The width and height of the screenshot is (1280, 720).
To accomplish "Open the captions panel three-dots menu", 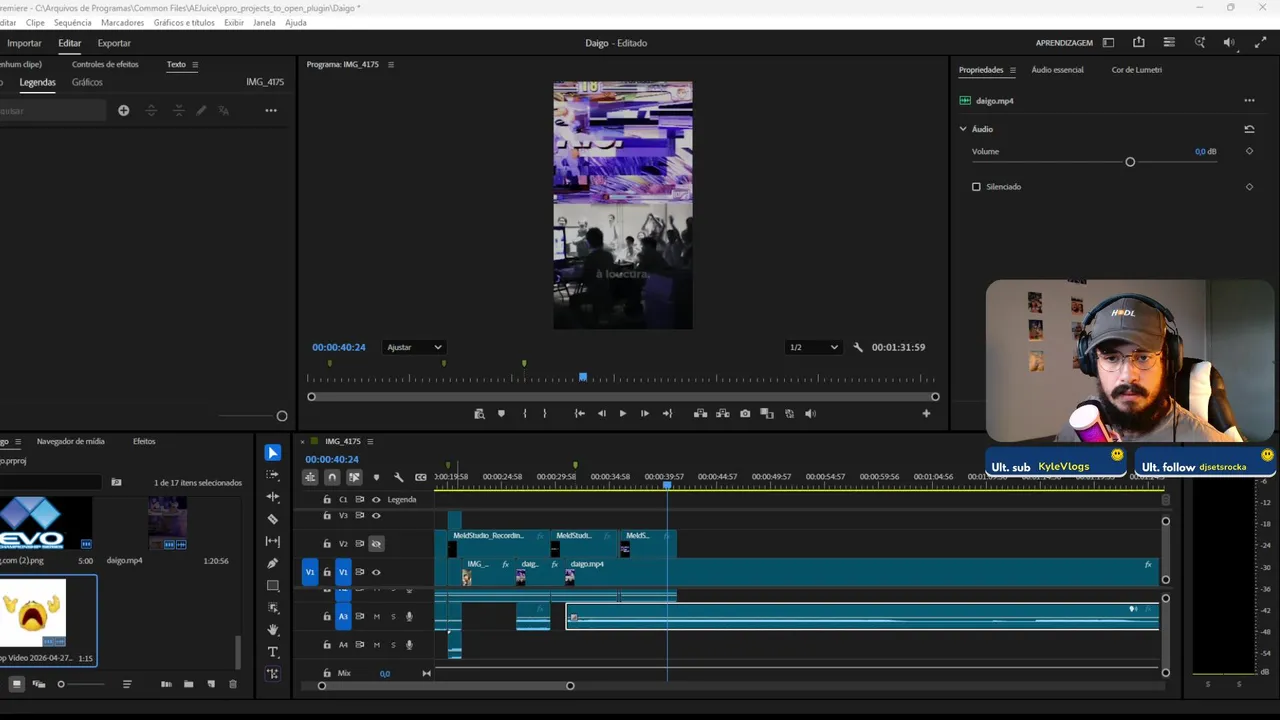I will click(x=271, y=110).
